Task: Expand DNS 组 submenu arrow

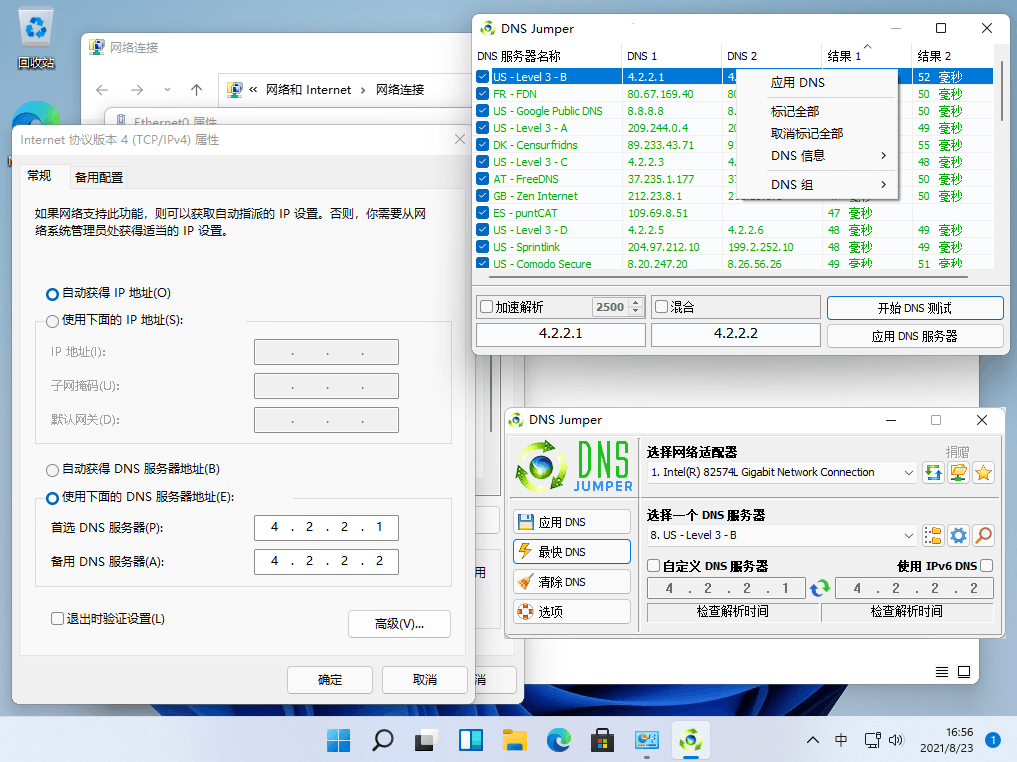Action: (x=883, y=185)
